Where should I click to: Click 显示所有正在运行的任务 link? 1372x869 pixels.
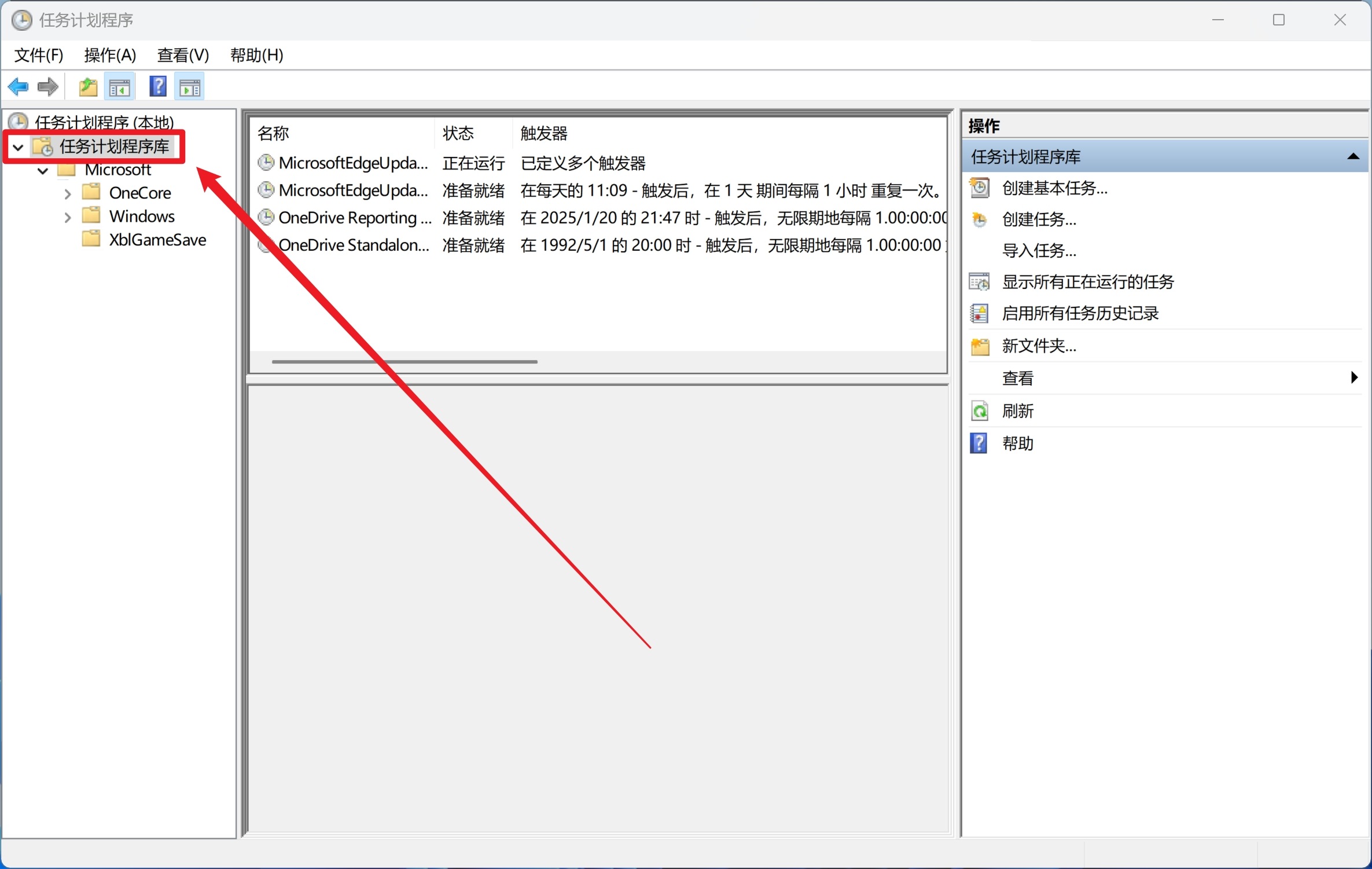(x=1088, y=282)
